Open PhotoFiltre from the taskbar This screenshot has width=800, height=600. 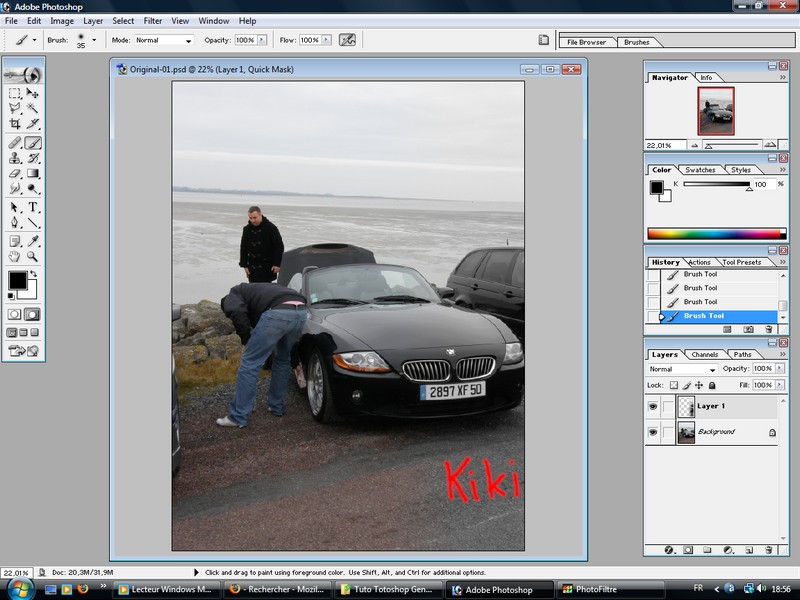(610, 590)
